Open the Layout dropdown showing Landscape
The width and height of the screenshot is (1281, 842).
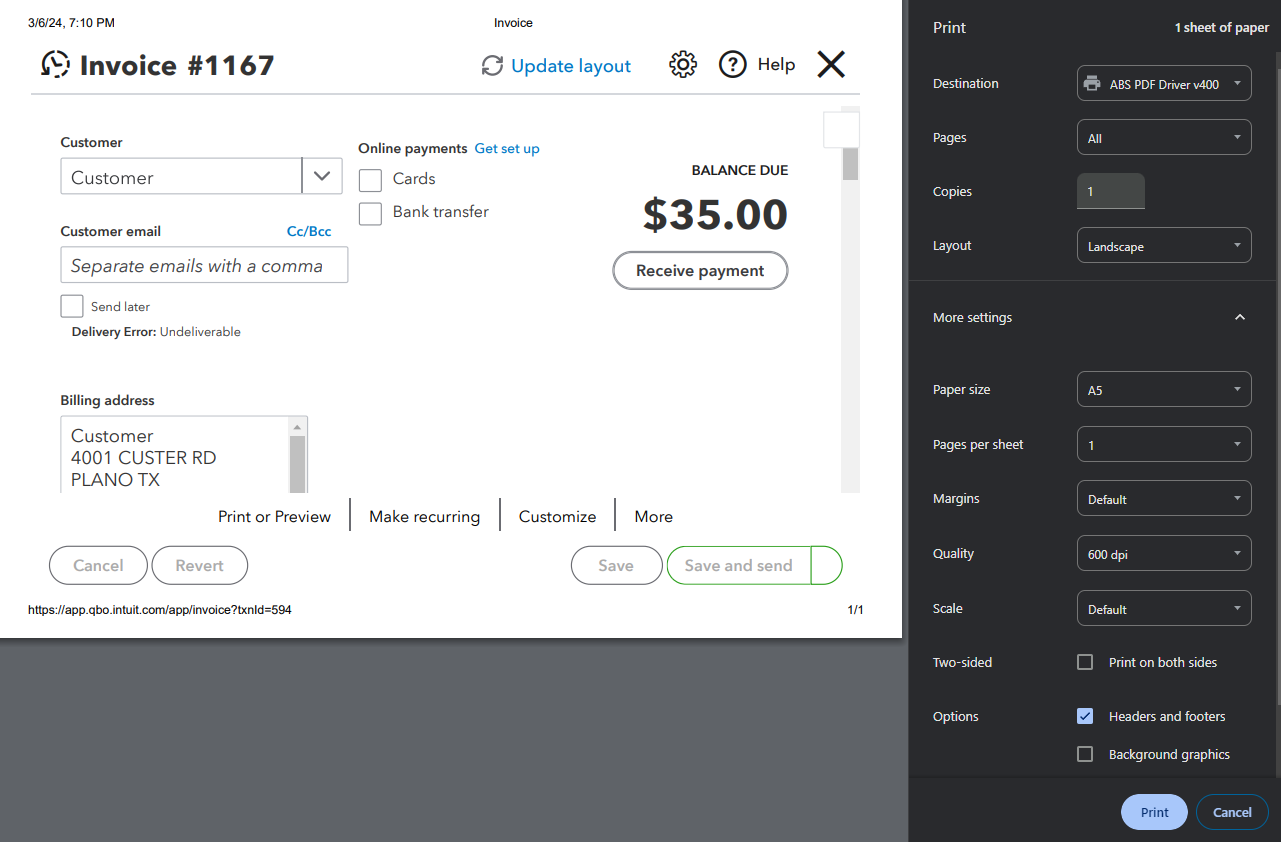point(1163,246)
